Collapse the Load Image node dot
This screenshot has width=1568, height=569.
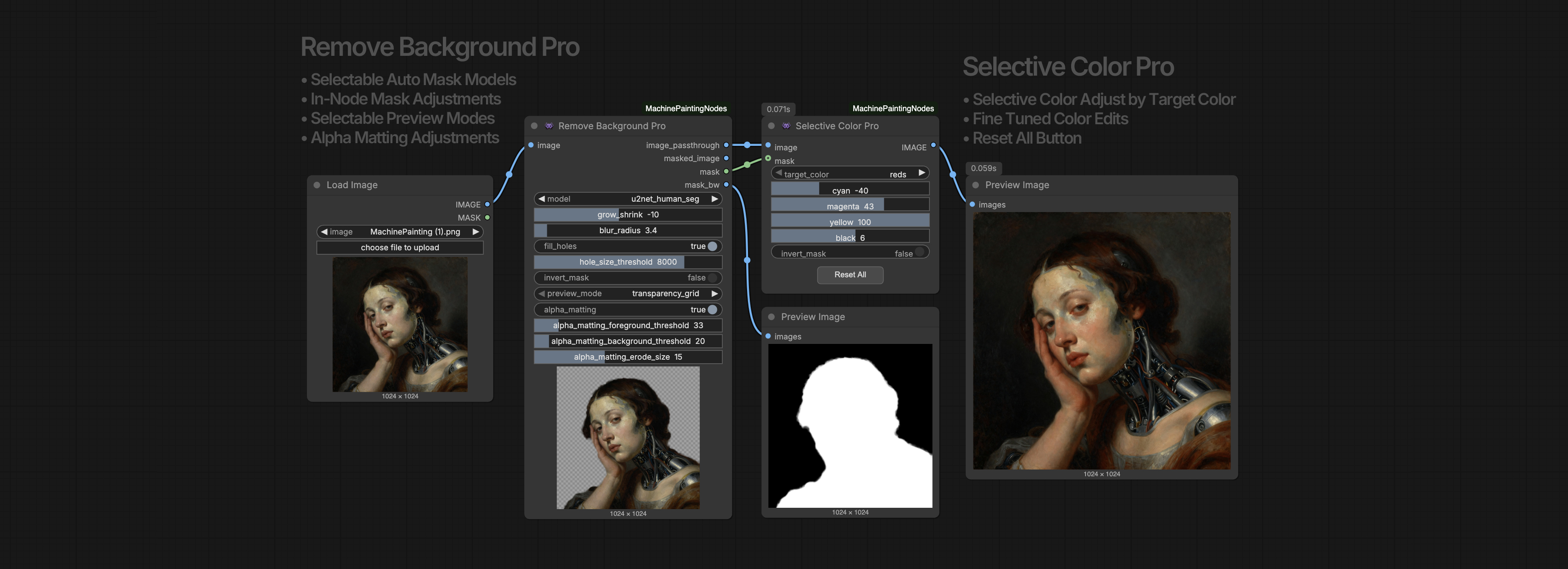pos(317,185)
